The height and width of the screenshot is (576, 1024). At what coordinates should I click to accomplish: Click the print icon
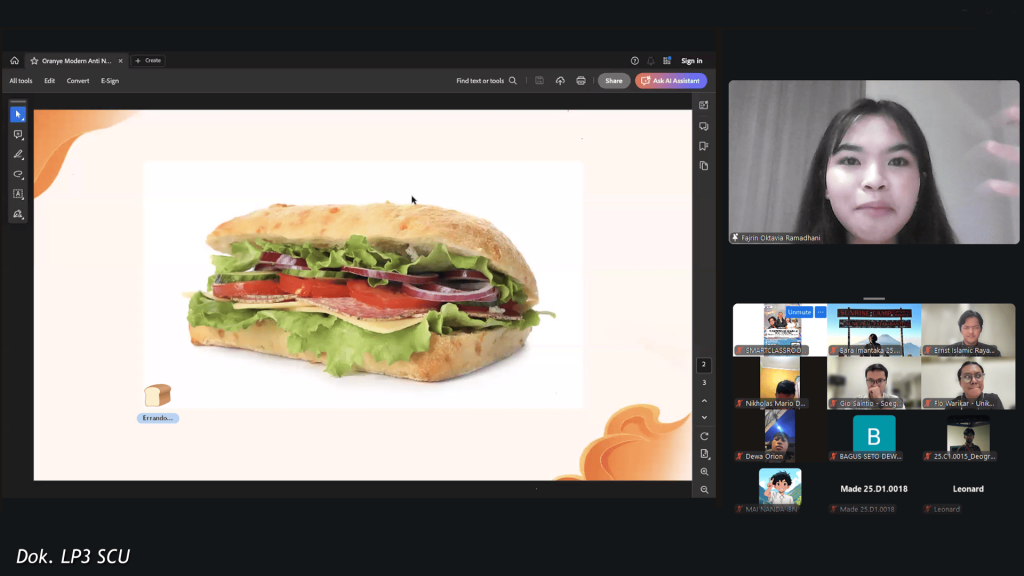[x=581, y=81]
